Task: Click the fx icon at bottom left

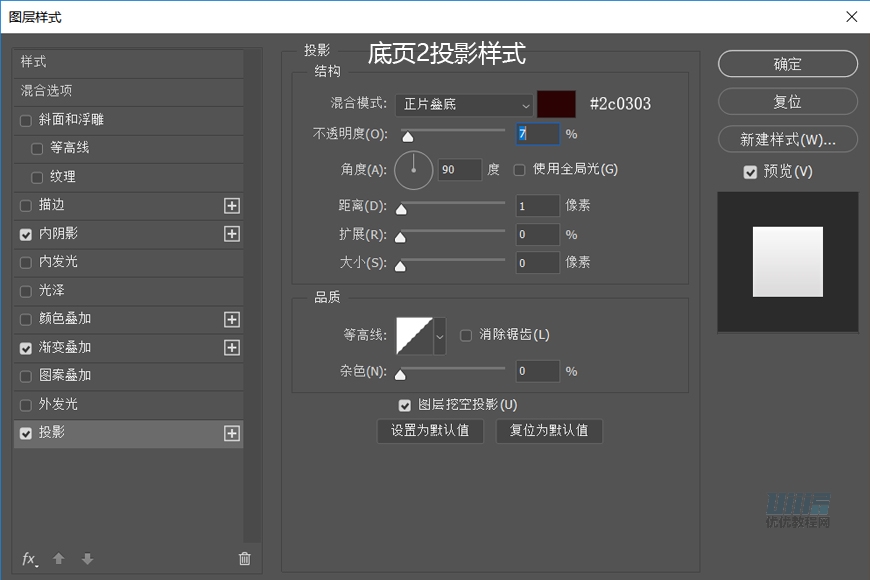Action: coord(28,559)
